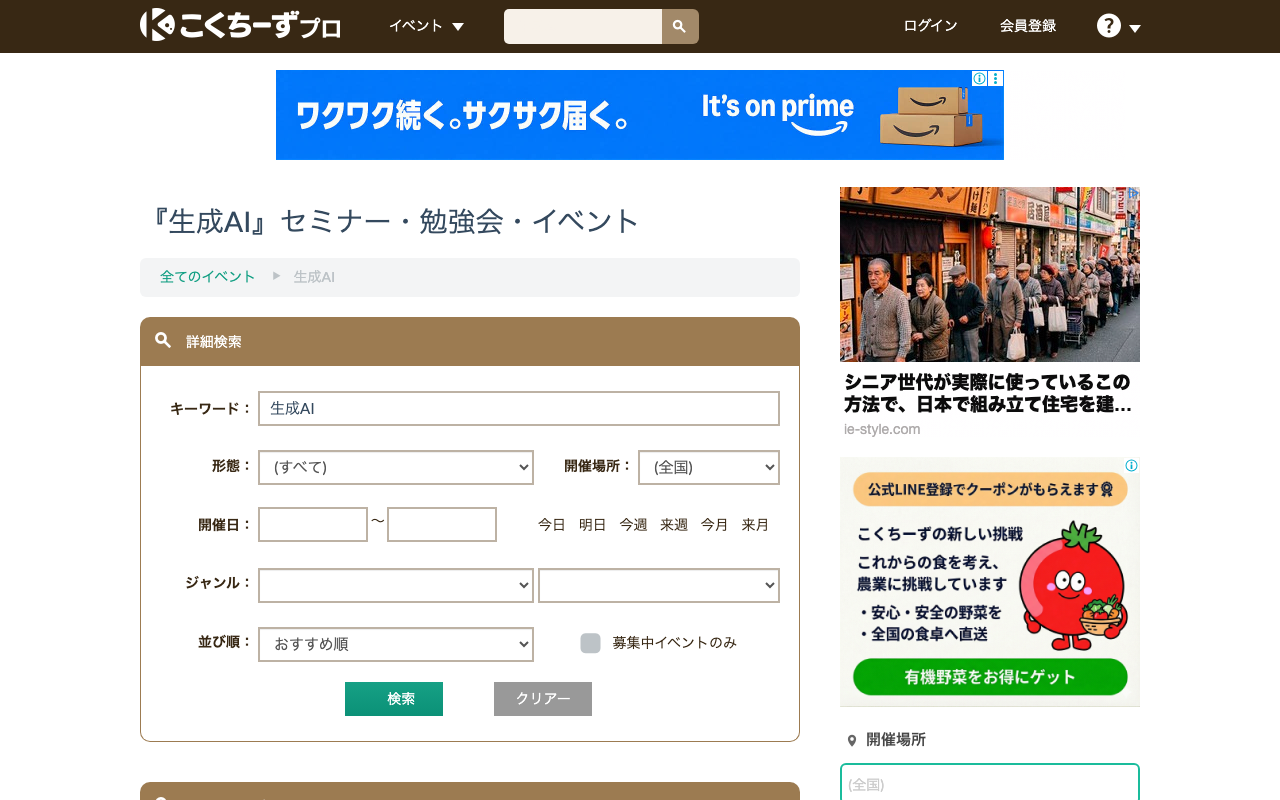The width and height of the screenshot is (1280, 800).
Task: Click the senior crowd street photo ad
Action: click(x=990, y=274)
